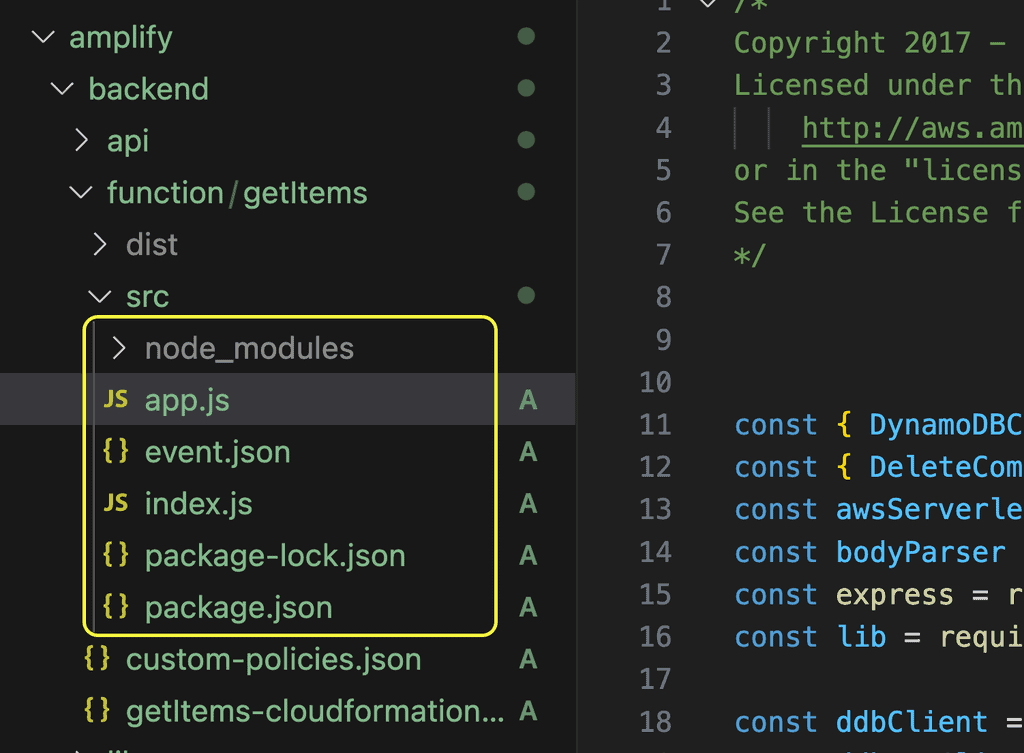Open the index.js file

[x=198, y=504]
